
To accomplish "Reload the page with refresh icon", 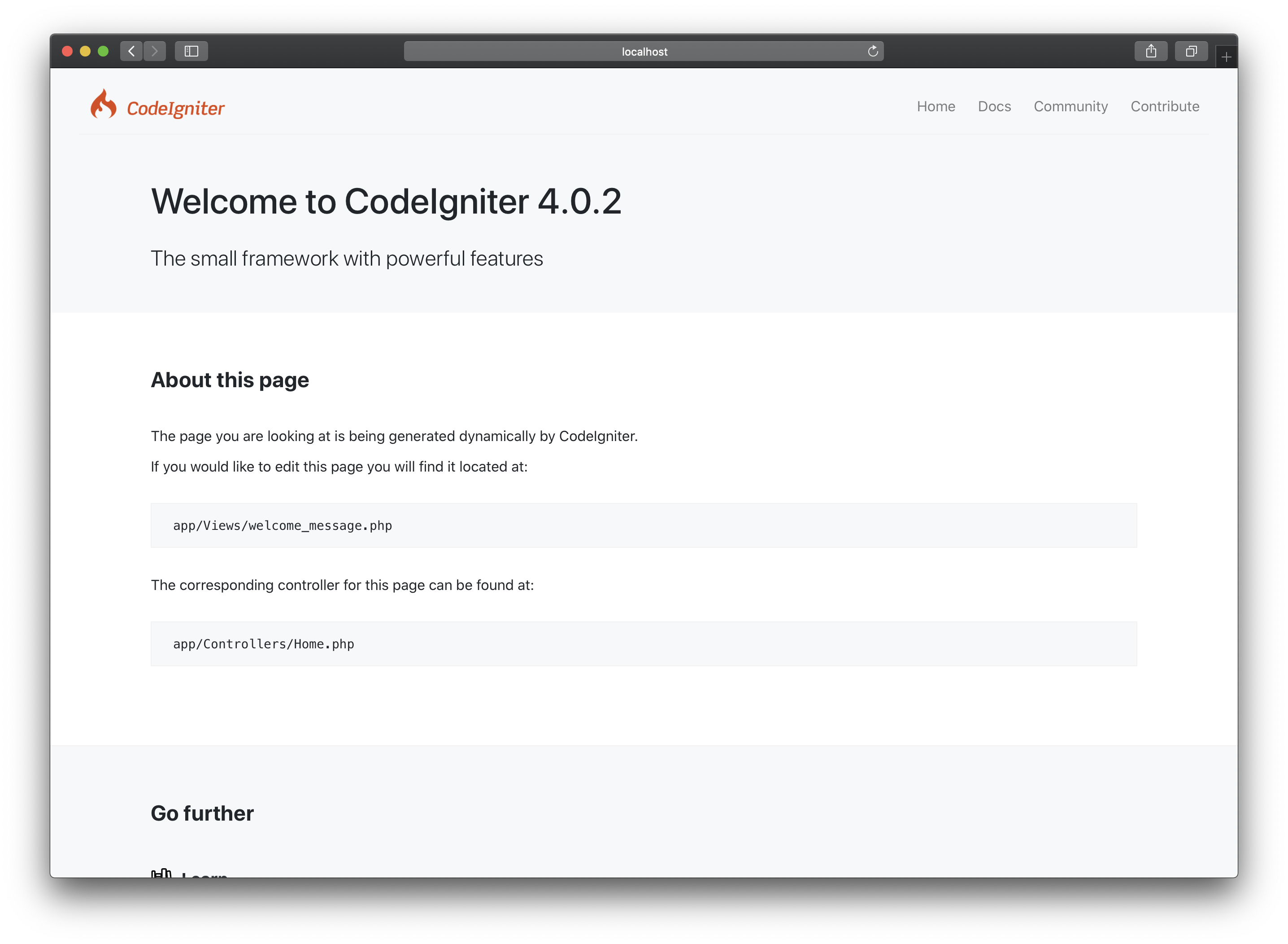I will coord(873,52).
